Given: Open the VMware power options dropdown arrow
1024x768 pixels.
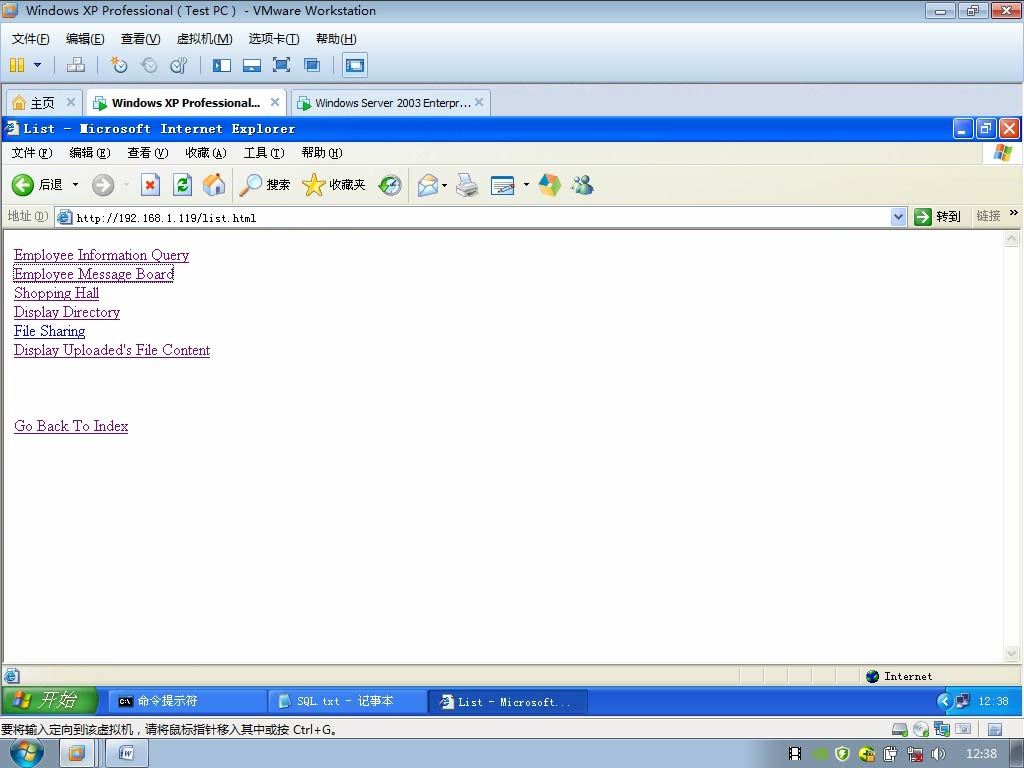Looking at the screenshot, I should (x=37, y=65).
